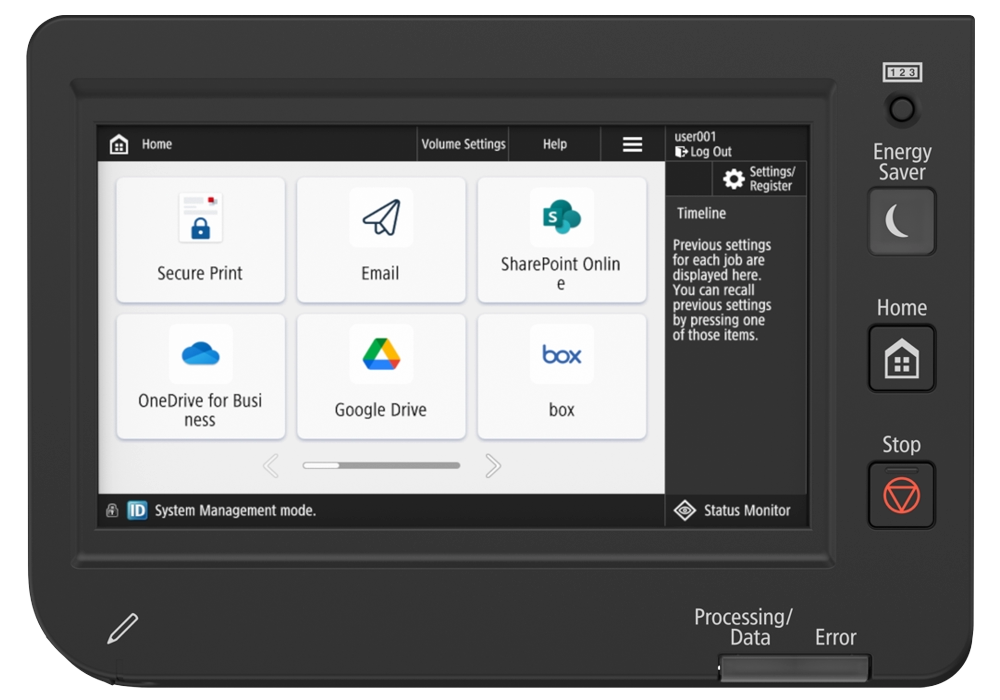Viewport: 1000px width, 700px height.
Task: Open the box cloud storage tile
Action: [x=561, y=376]
